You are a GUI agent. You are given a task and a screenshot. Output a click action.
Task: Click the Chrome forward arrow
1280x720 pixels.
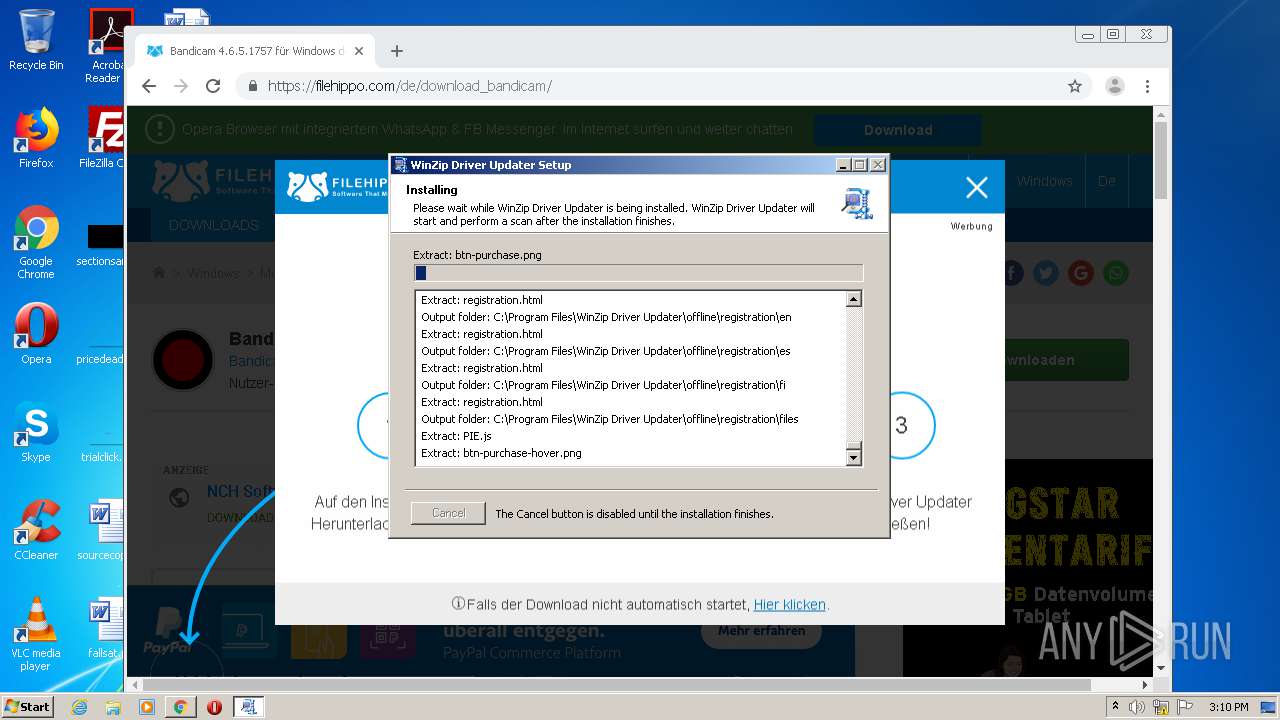pos(181,86)
